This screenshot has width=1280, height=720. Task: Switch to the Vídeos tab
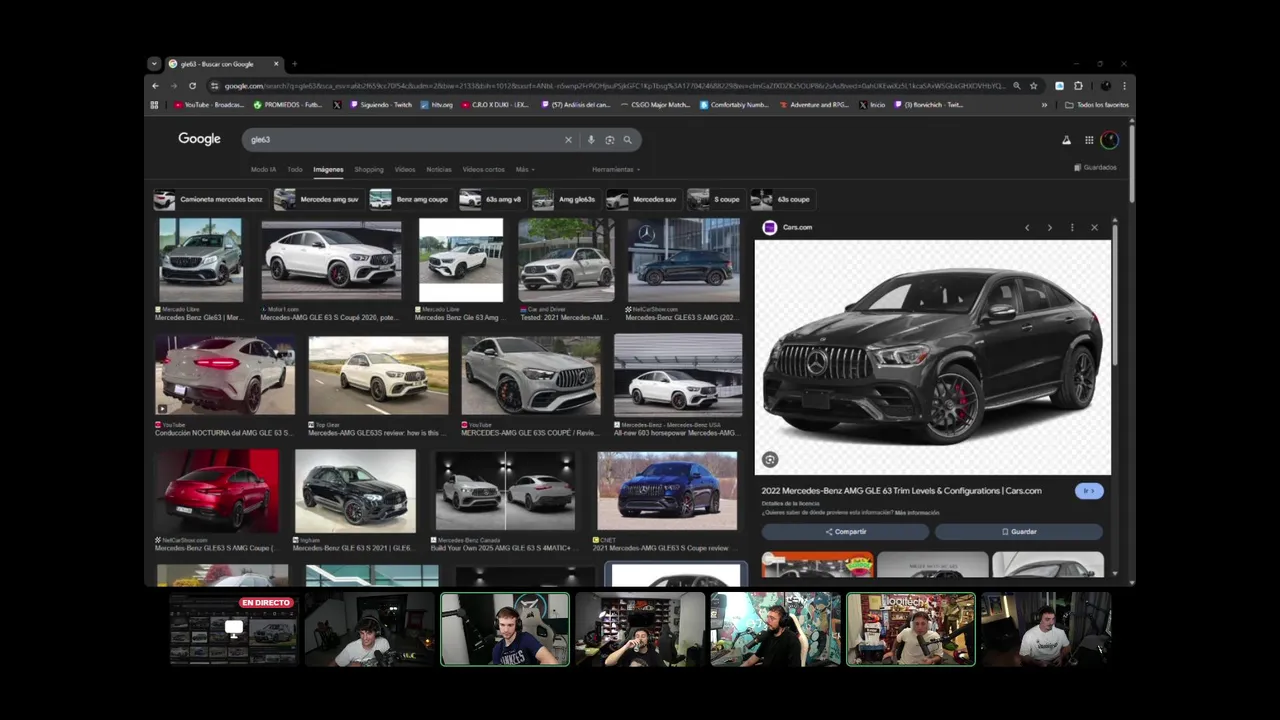[405, 169]
